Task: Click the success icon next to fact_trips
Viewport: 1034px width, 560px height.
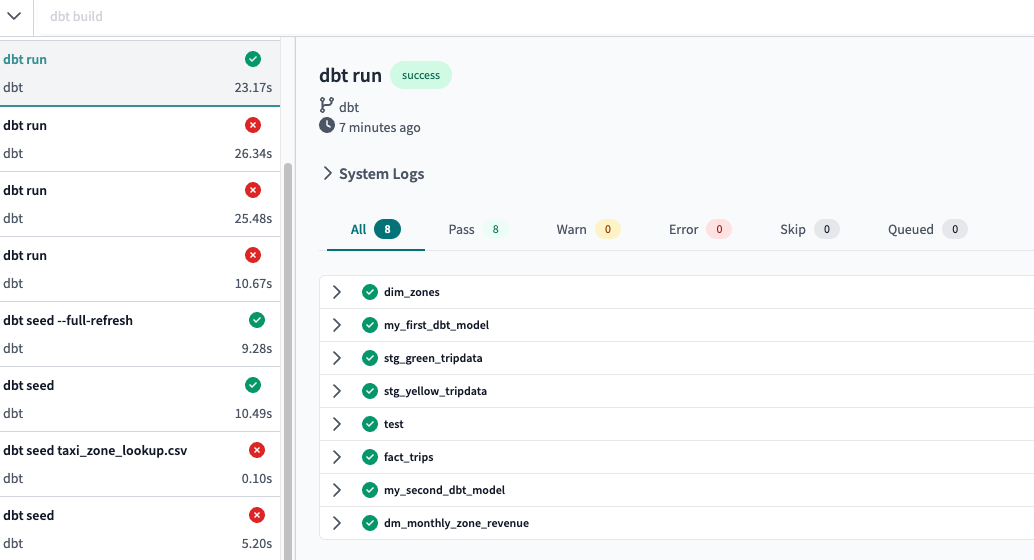Action: 369,457
